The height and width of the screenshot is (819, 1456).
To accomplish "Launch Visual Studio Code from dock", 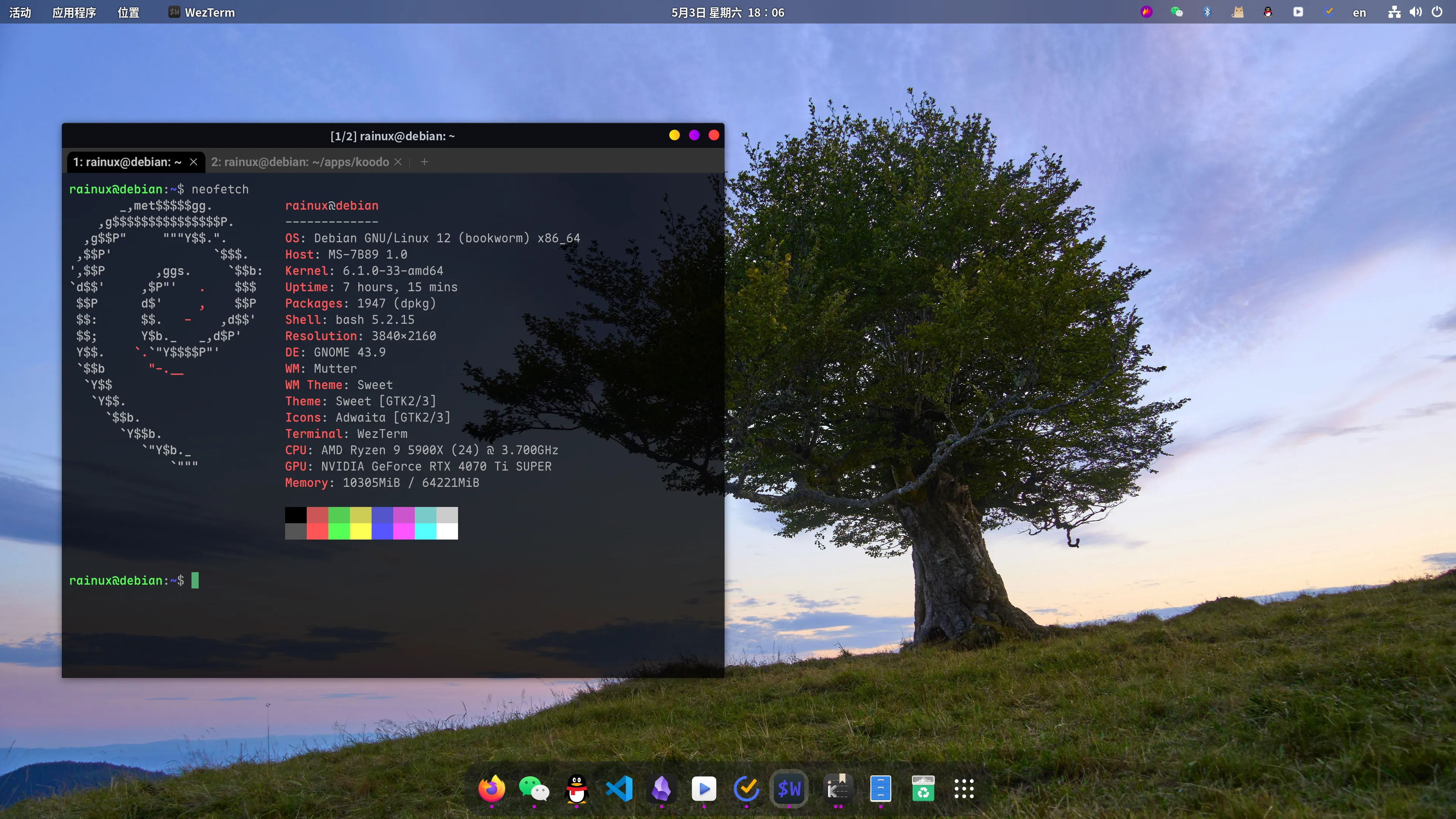I will tap(619, 789).
